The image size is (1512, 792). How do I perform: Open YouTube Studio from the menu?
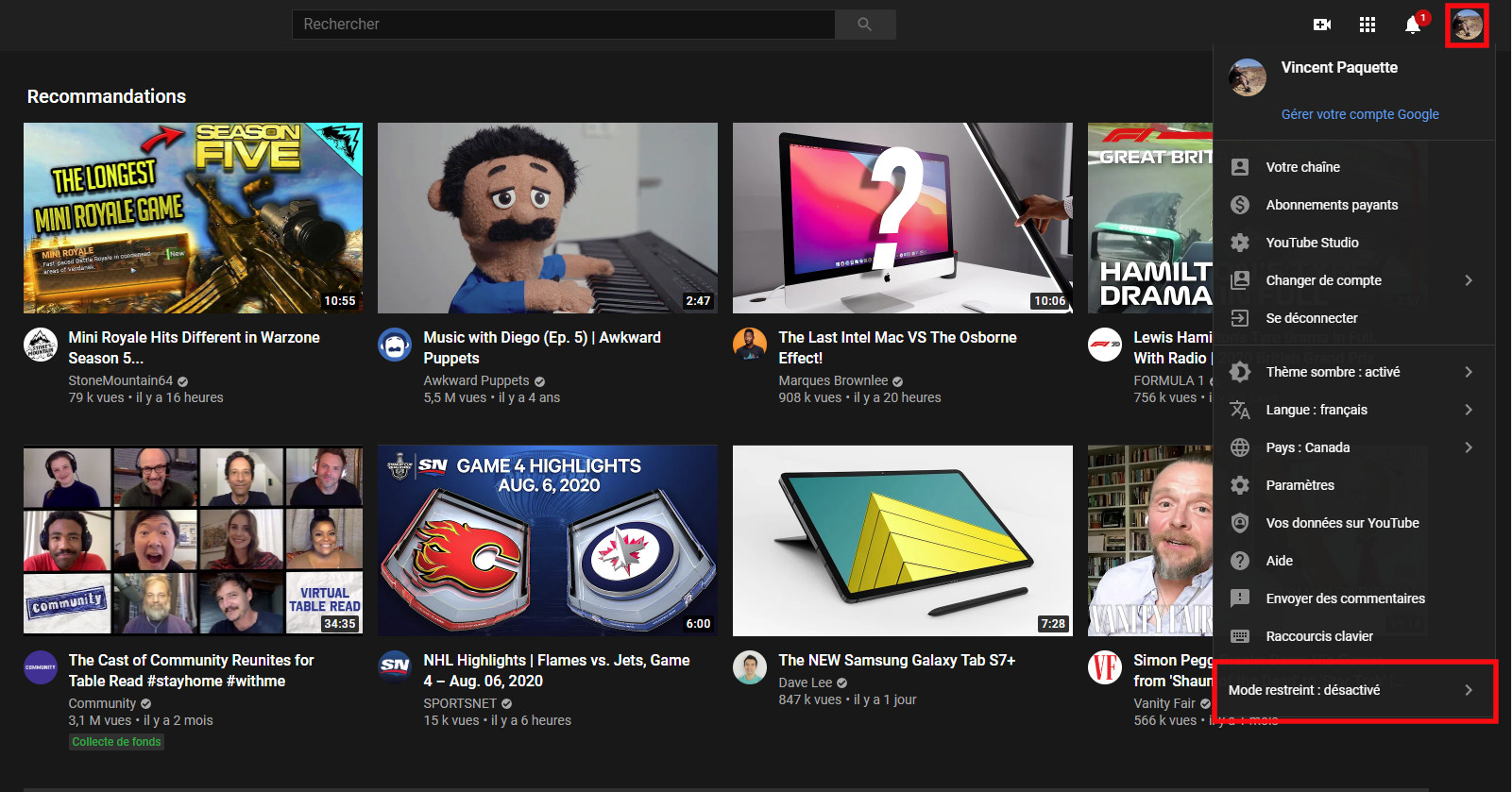(x=1354, y=243)
